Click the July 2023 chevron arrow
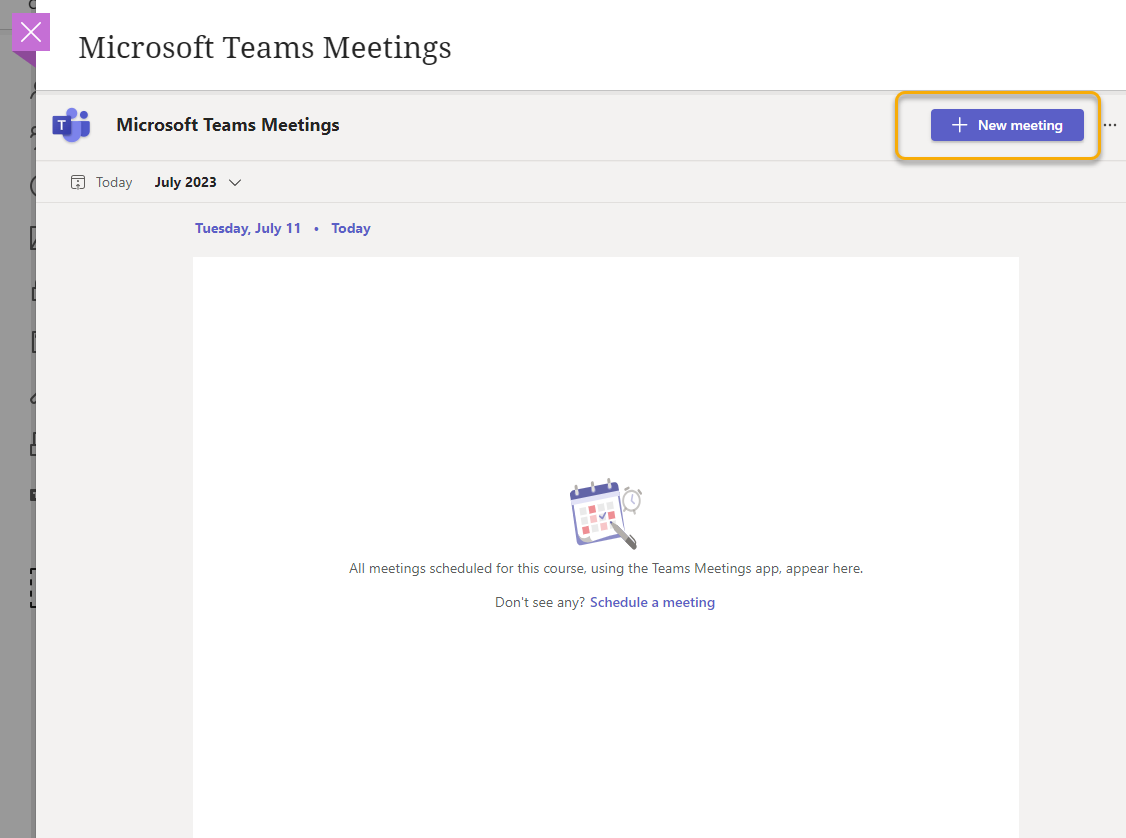 235,182
